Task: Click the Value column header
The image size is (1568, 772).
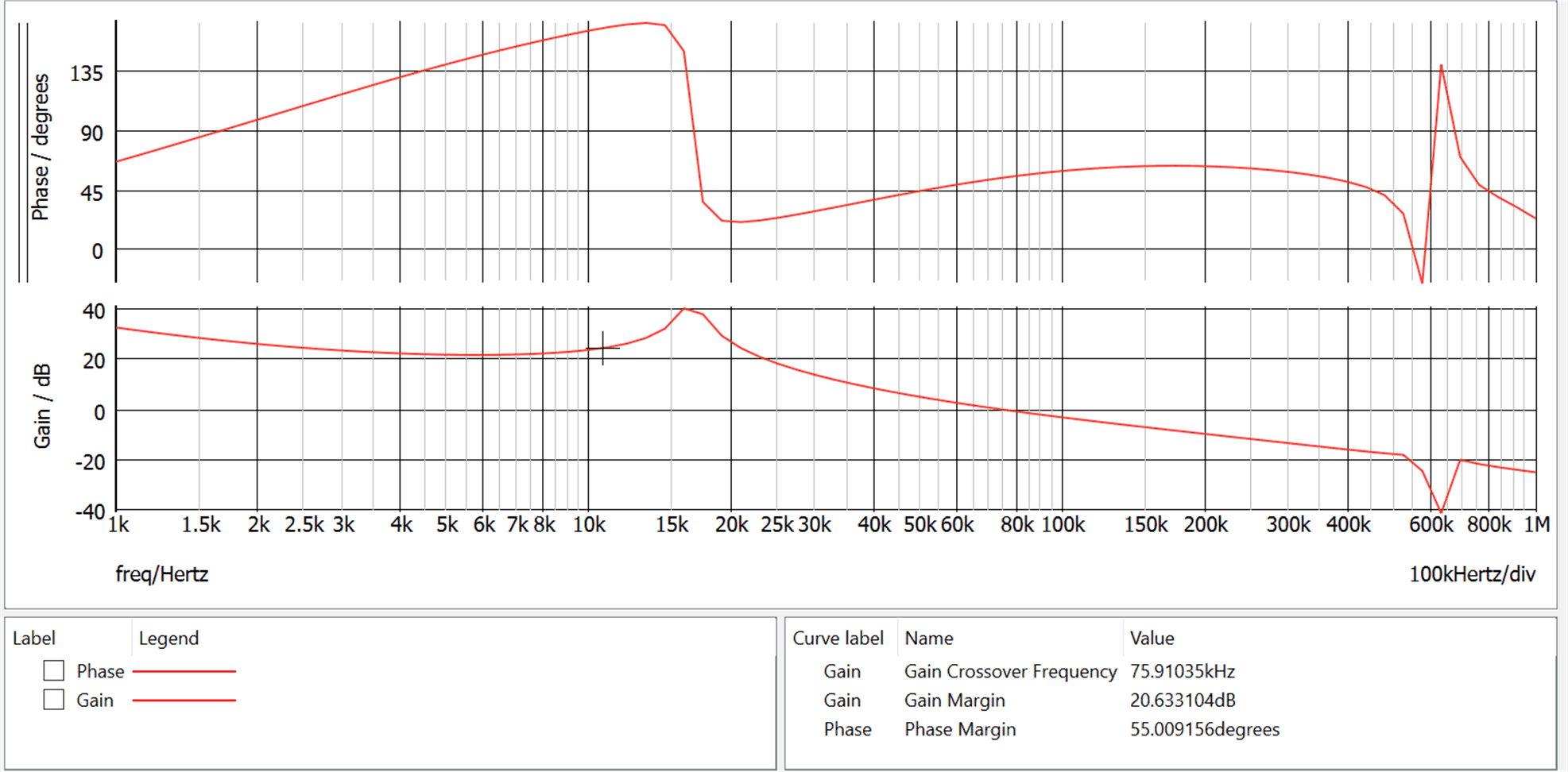Action: (1152, 639)
